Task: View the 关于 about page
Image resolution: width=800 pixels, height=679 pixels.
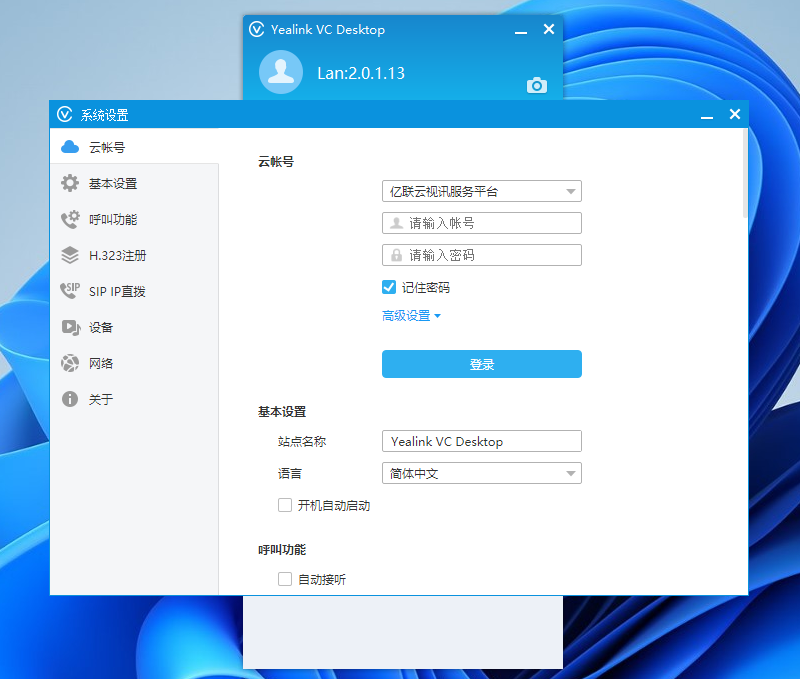Action: [x=134, y=399]
